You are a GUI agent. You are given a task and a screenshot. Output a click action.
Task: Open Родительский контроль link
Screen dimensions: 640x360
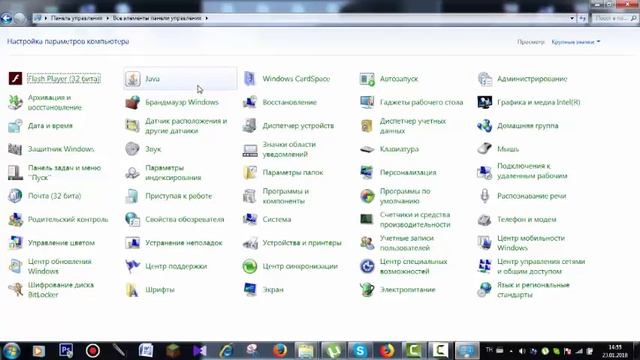pos(68,219)
